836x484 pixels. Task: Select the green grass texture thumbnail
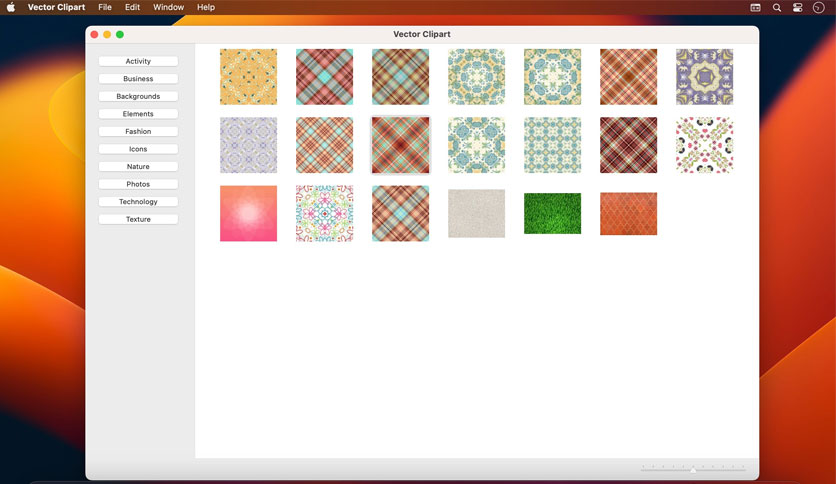click(552, 213)
